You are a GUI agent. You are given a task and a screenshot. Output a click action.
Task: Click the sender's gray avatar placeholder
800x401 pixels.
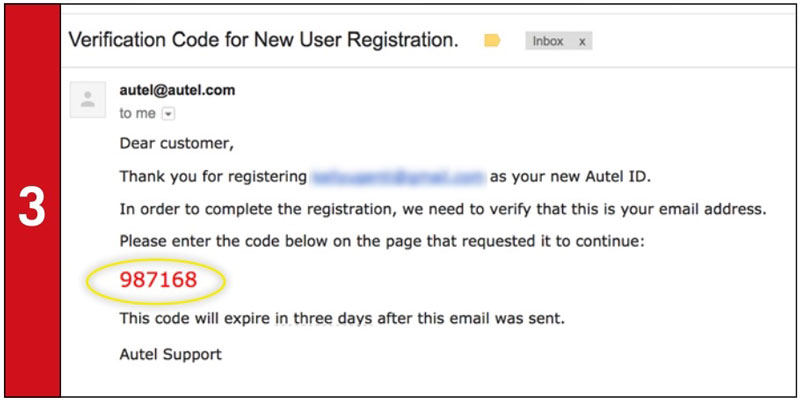pos(88,99)
